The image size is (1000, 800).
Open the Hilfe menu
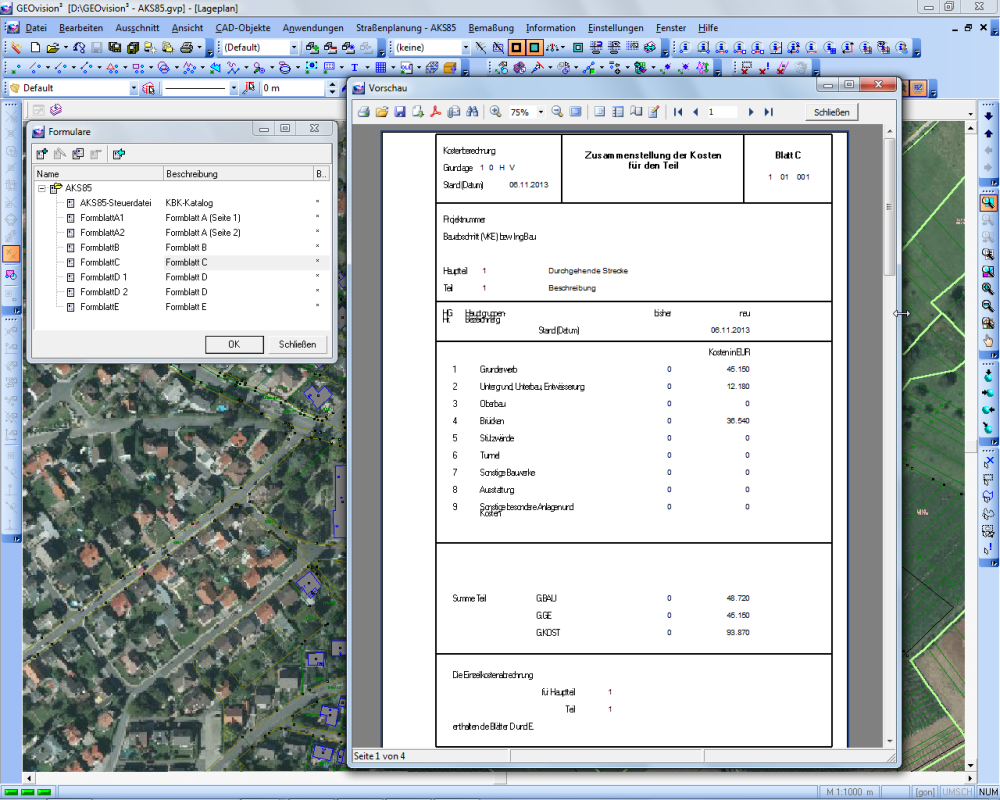[x=708, y=28]
